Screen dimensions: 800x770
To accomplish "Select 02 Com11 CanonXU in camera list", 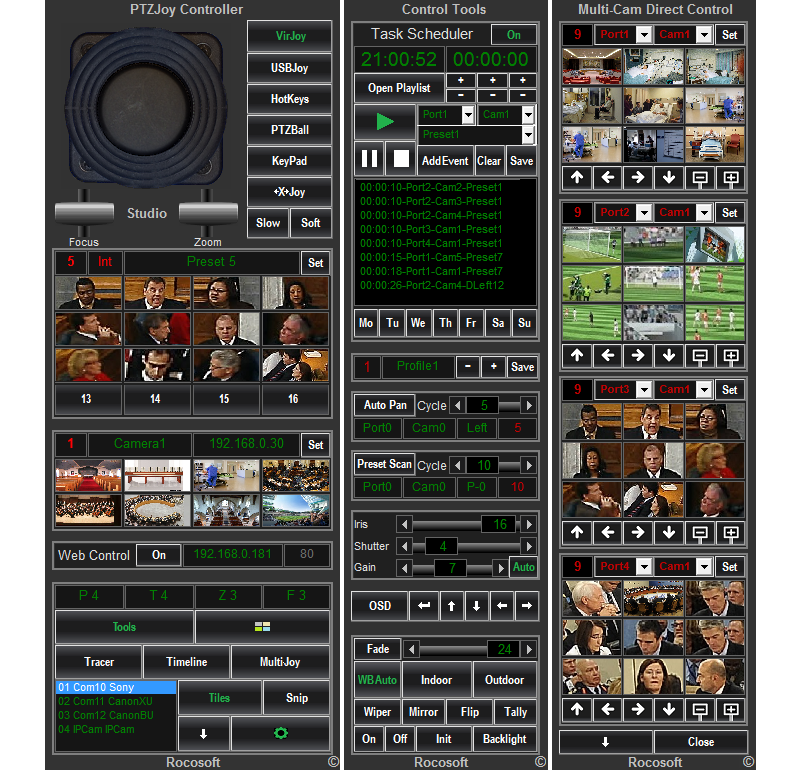I will (x=105, y=701).
